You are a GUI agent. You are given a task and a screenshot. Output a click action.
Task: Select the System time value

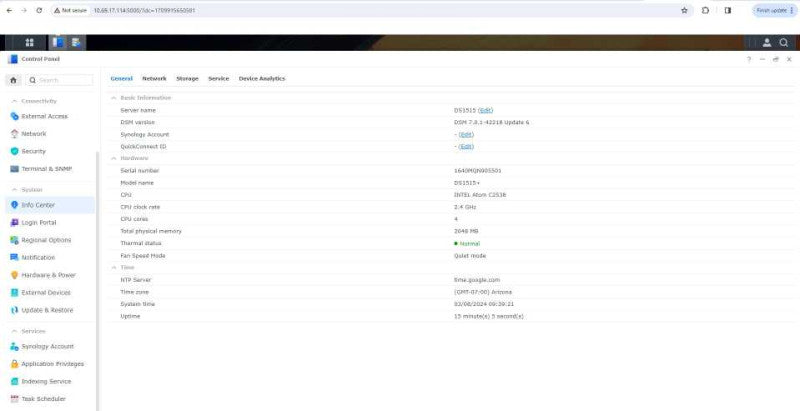484,304
